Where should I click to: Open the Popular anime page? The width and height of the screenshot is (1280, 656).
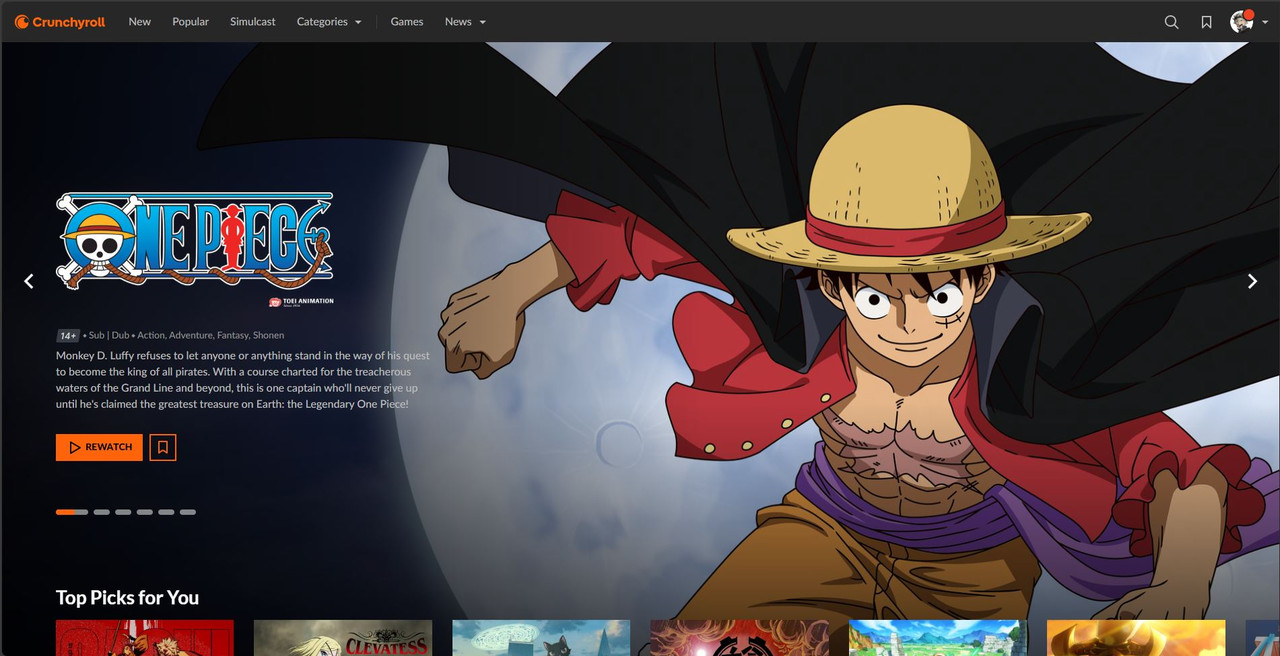point(190,21)
